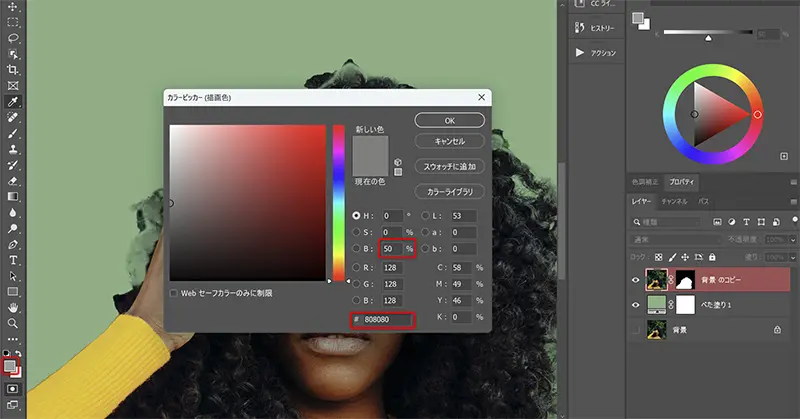The height and width of the screenshot is (419, 800).
Task: Open the Properties panel flyout menu
Action: coord(793,182)
